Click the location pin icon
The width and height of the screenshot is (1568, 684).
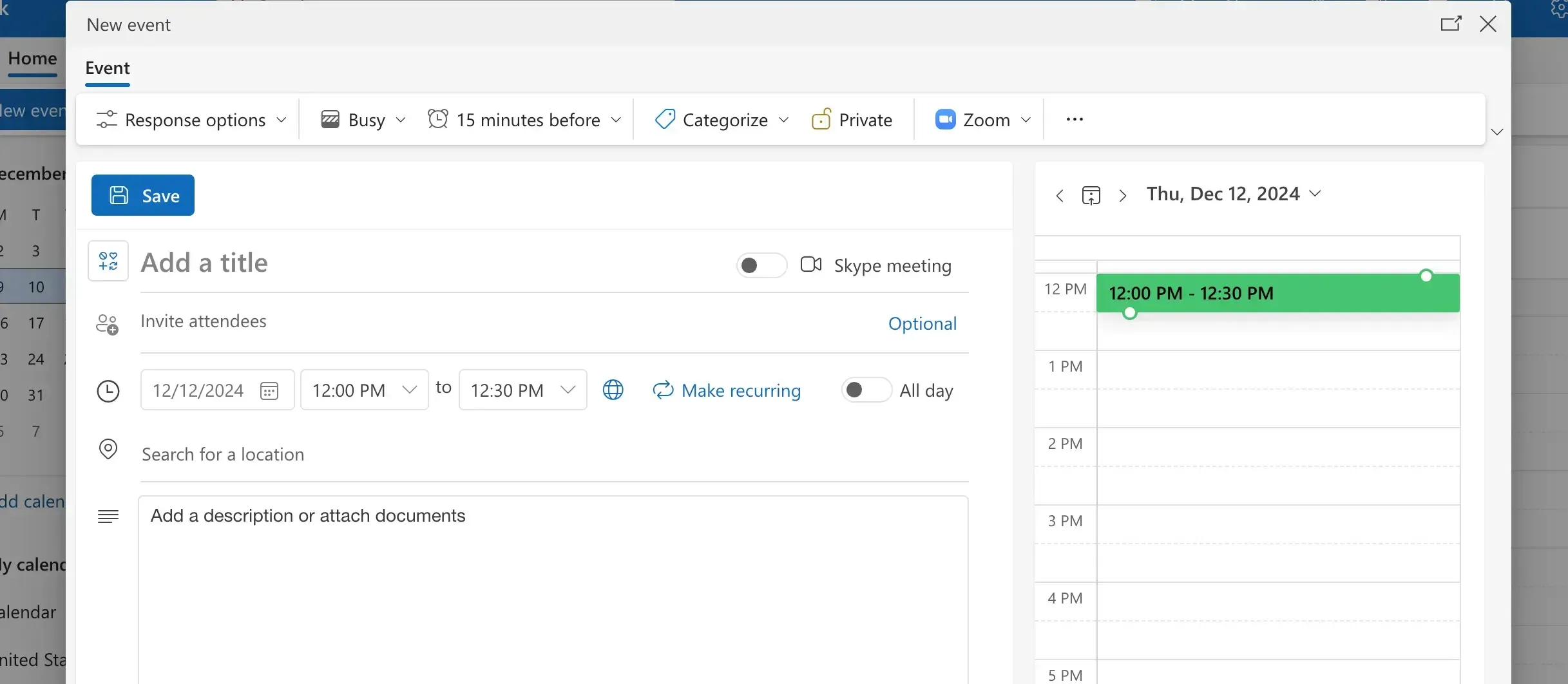(x=108, y=450)
